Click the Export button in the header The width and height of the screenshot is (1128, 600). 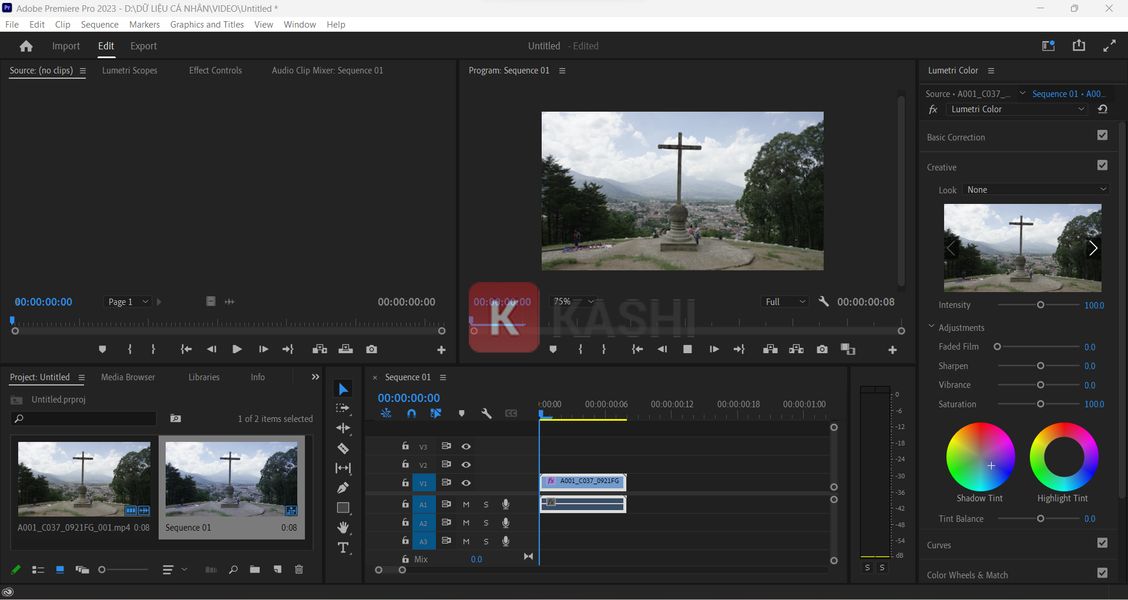point(143,45)
